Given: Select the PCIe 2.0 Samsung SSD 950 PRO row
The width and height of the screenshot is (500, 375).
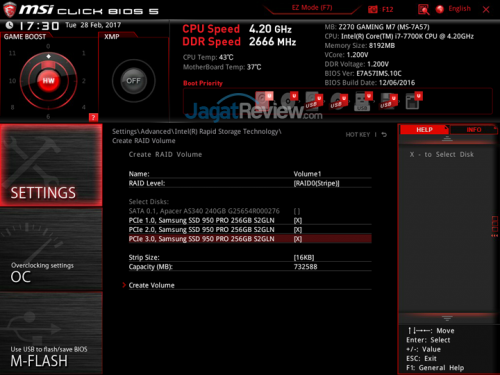Looking at the screenshot, I should pos(250,230).
